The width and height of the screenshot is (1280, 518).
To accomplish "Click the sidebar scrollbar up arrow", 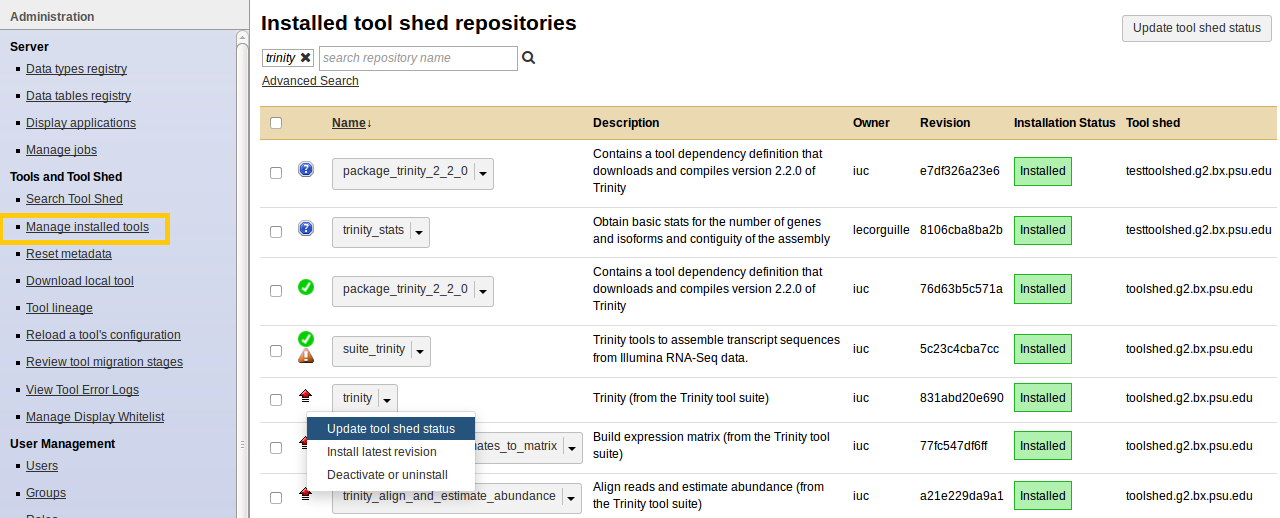I will 242,38.
